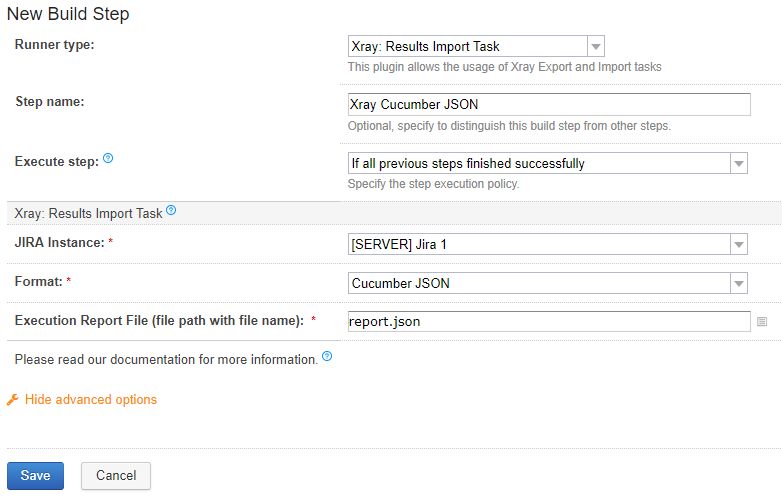Screen dimensions: 782x500
Task: Click 'If all previous steps finished successfully' box
Action: (547, 164)
